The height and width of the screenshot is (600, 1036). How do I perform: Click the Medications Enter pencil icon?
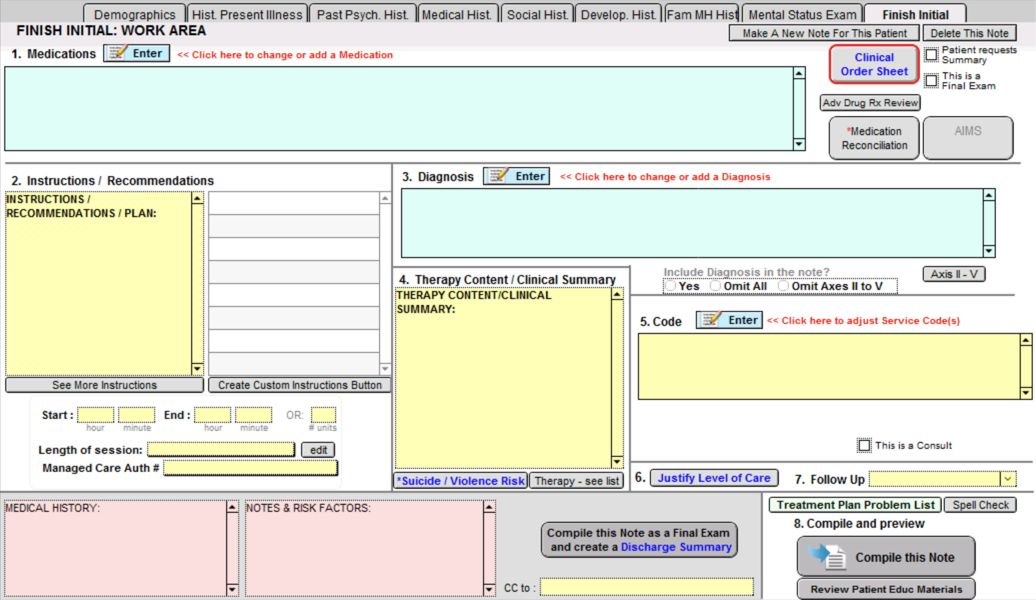pyautogui.click(x=118, y=54)
